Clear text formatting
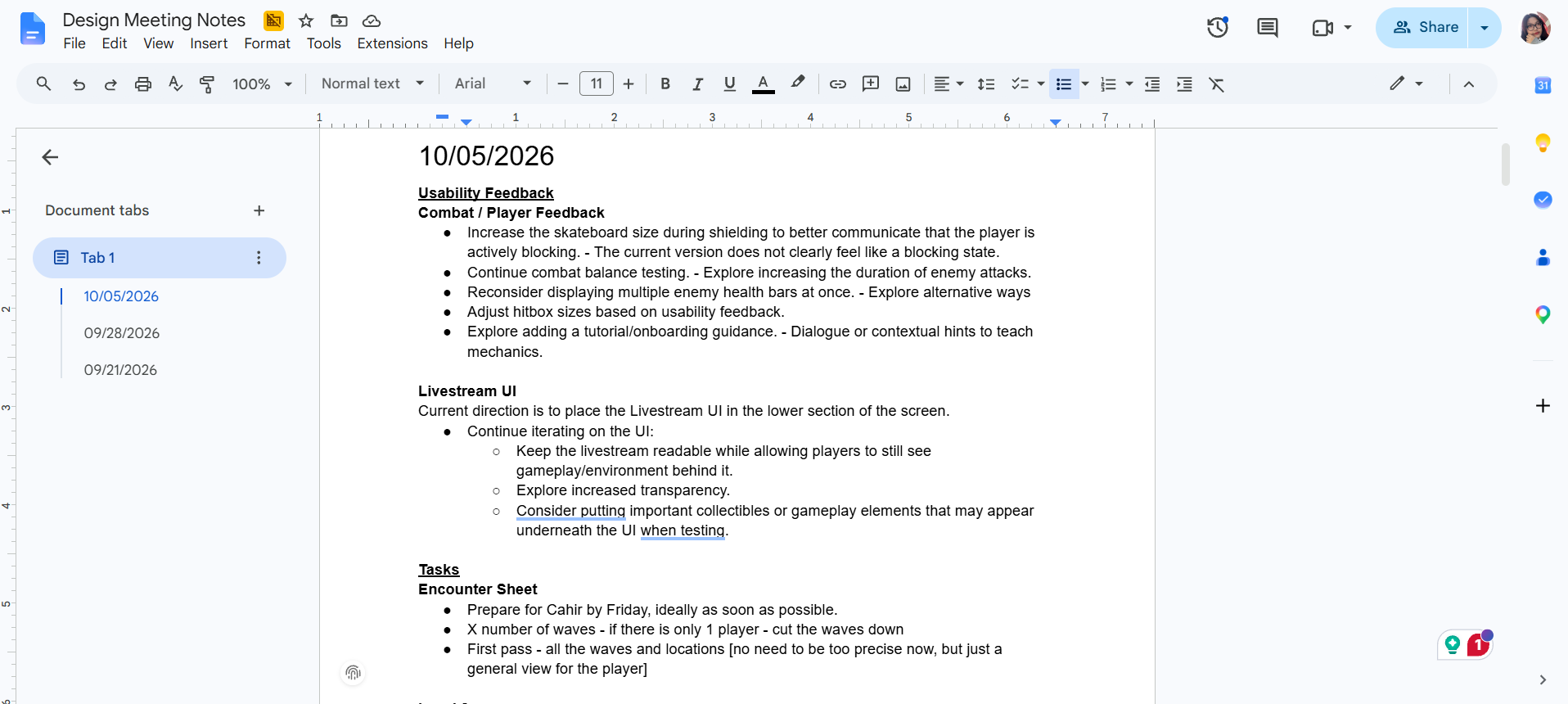Viewport: 1568px width, 704px height. tap(1217, 83)
